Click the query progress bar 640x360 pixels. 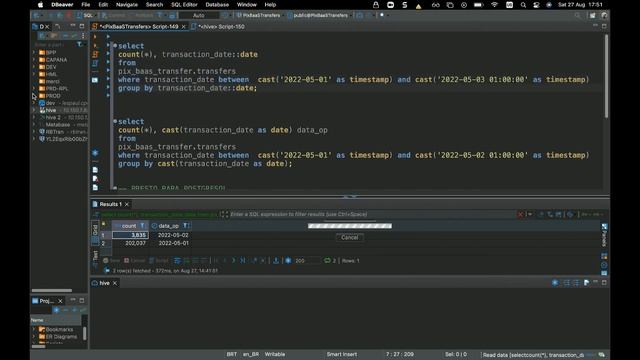click(x=350, y=226)
